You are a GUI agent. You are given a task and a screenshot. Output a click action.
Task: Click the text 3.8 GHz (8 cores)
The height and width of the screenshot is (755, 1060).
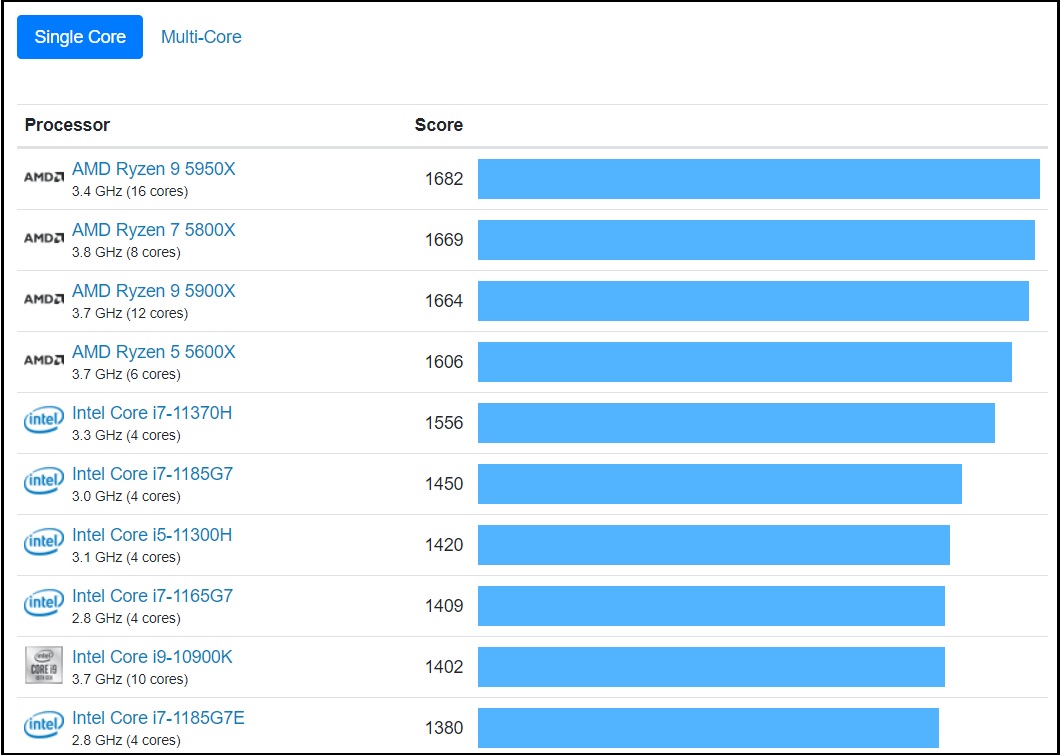click(126, 252)
